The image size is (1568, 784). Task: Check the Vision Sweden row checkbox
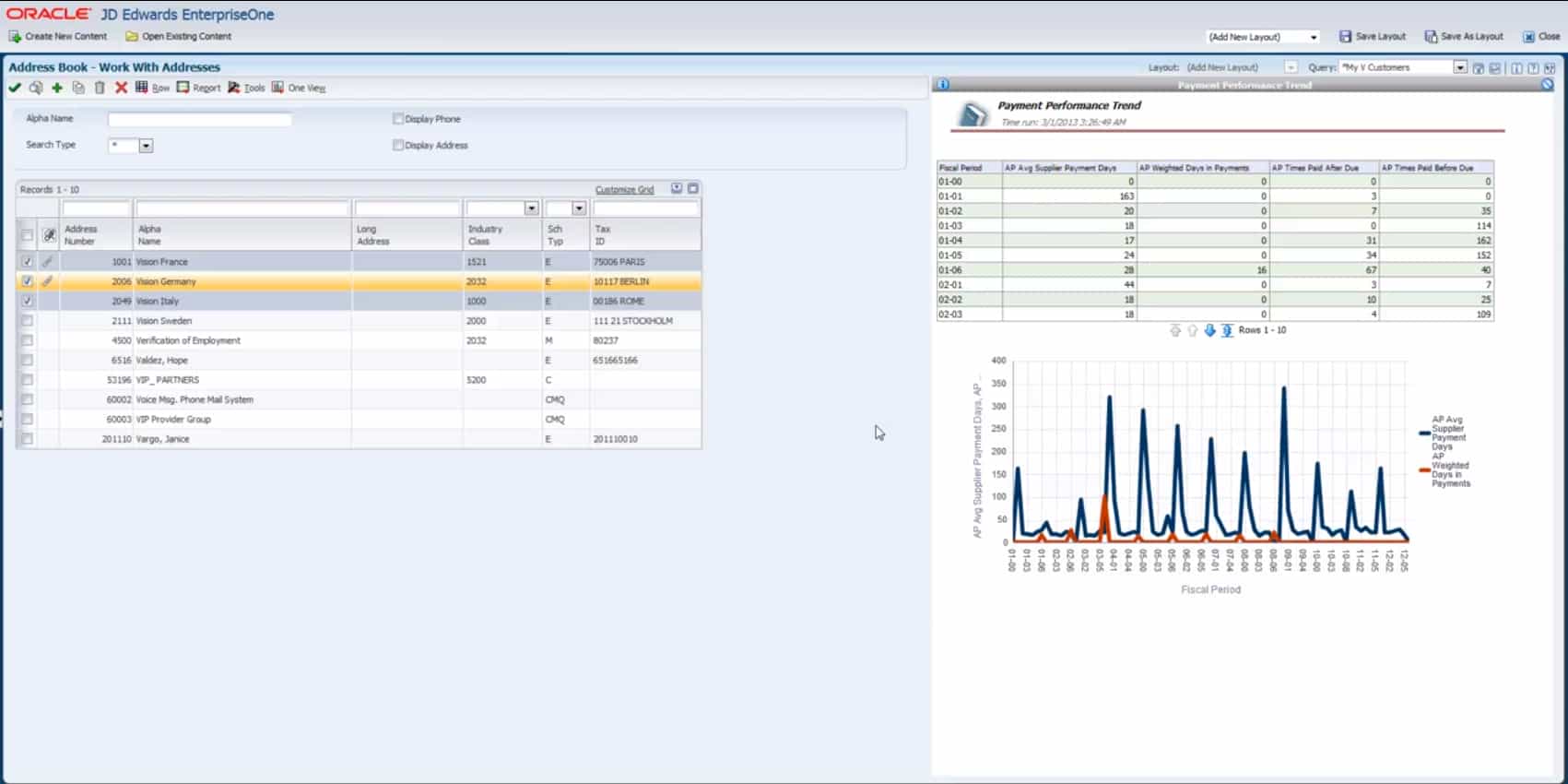coord(27,321)
